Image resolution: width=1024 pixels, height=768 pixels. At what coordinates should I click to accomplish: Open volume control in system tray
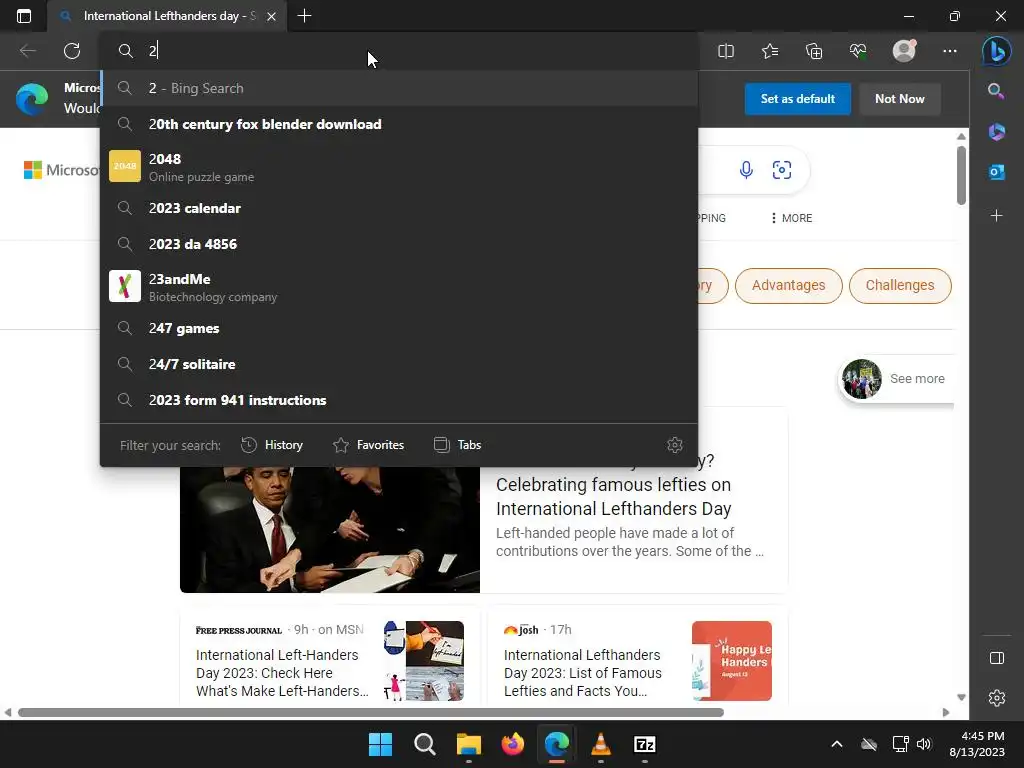923,744
